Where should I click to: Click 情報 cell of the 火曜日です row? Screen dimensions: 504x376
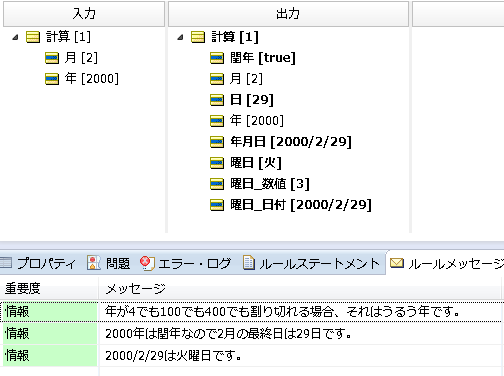point(49,356)
